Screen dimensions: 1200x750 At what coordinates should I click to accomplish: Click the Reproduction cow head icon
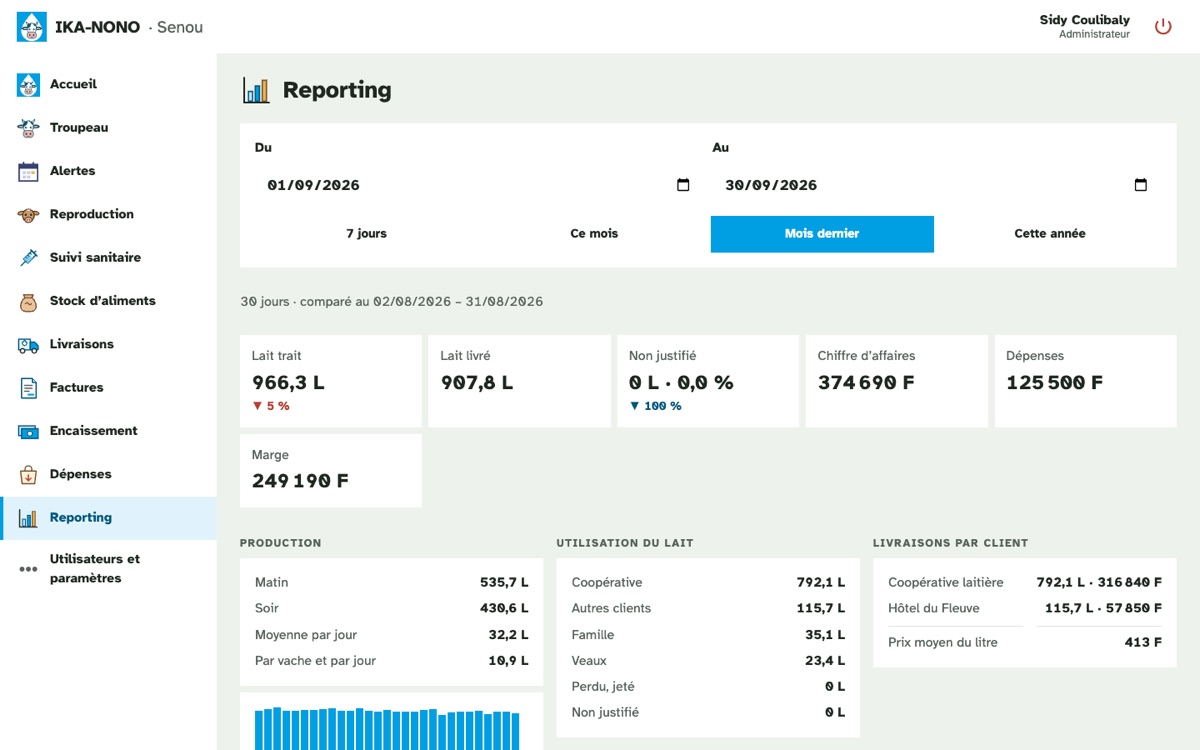(29, 214)
